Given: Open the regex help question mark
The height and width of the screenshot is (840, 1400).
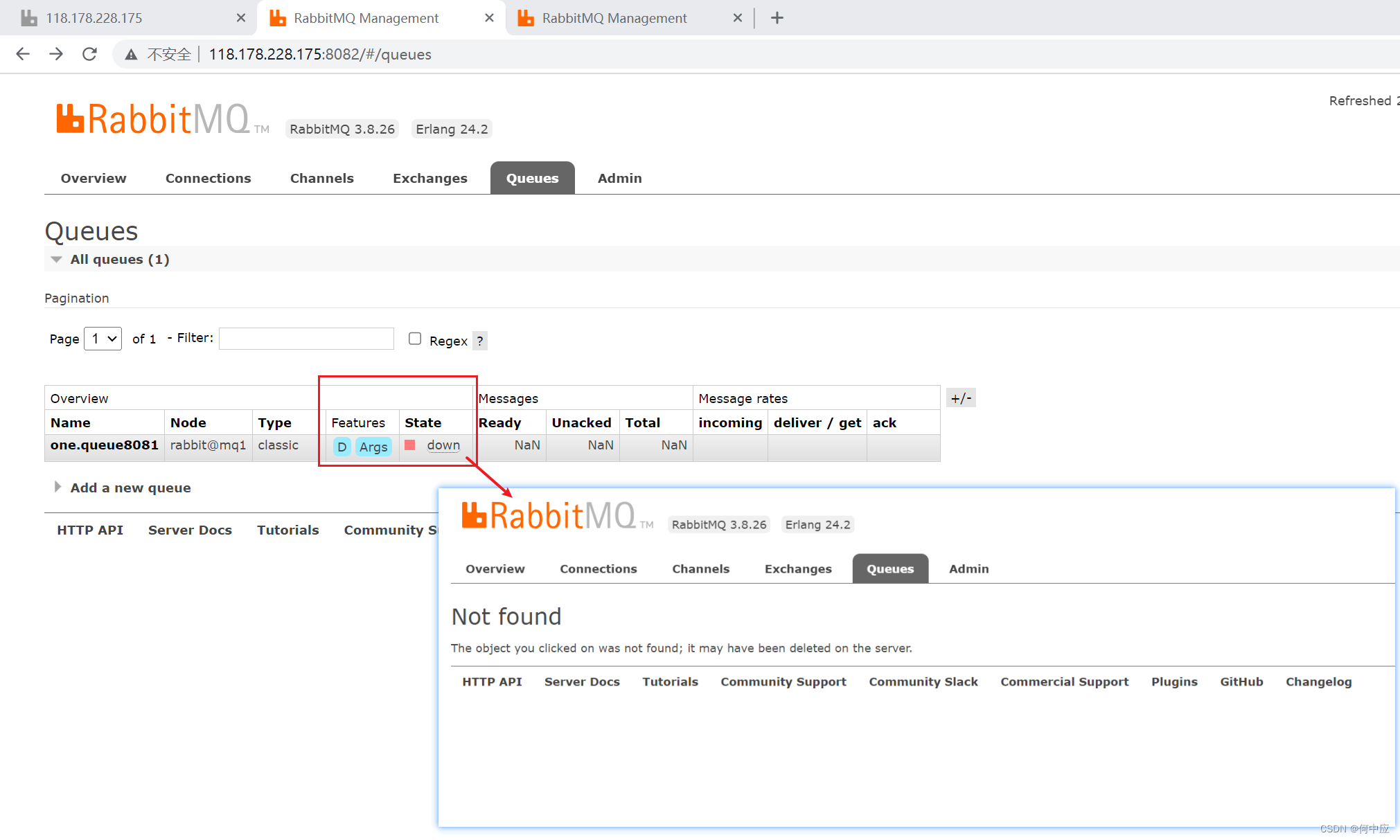Looking at the screenshot, I should 479,341.
